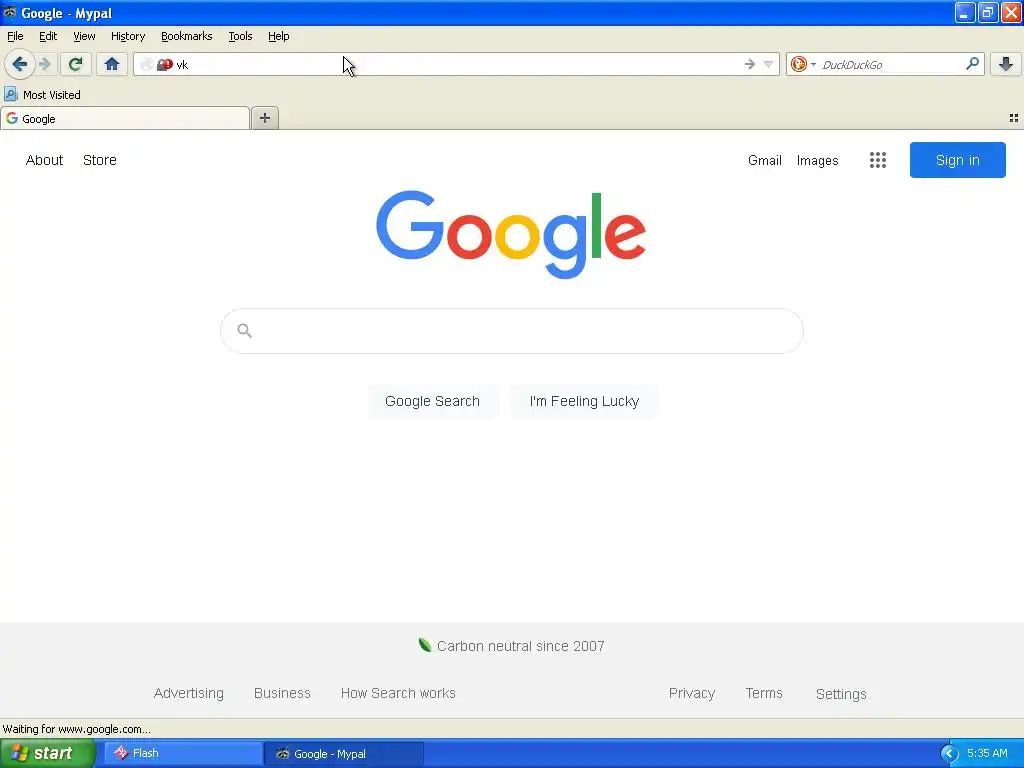Screen dimensions: 1024x768
Task: Go back with the back arrow button
Action: [x=19, y=64]
